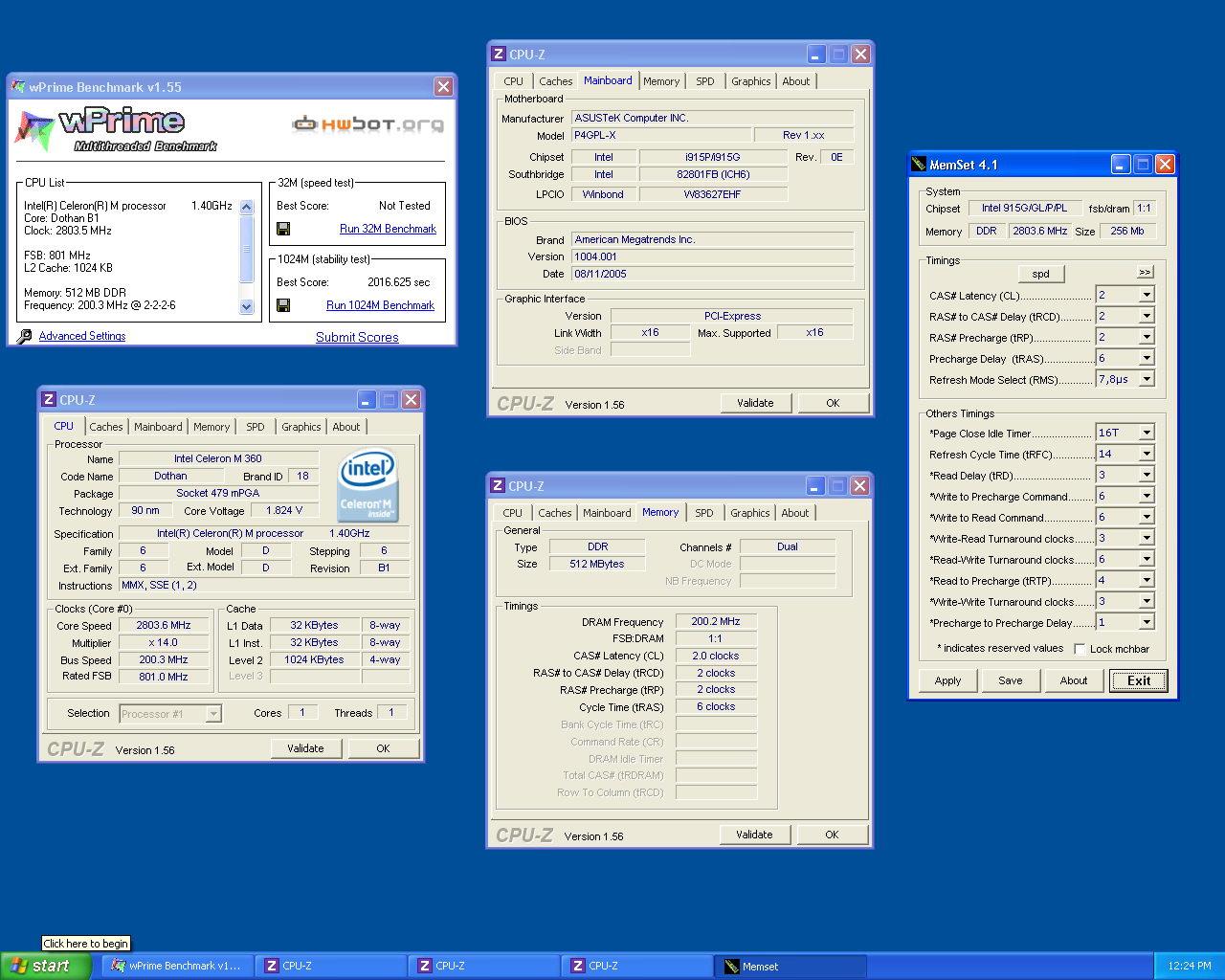Image resolution: width=1225 pixels, height=980 pixels.
Task: Click the Windows start button
Action: (x=45, y=966)
